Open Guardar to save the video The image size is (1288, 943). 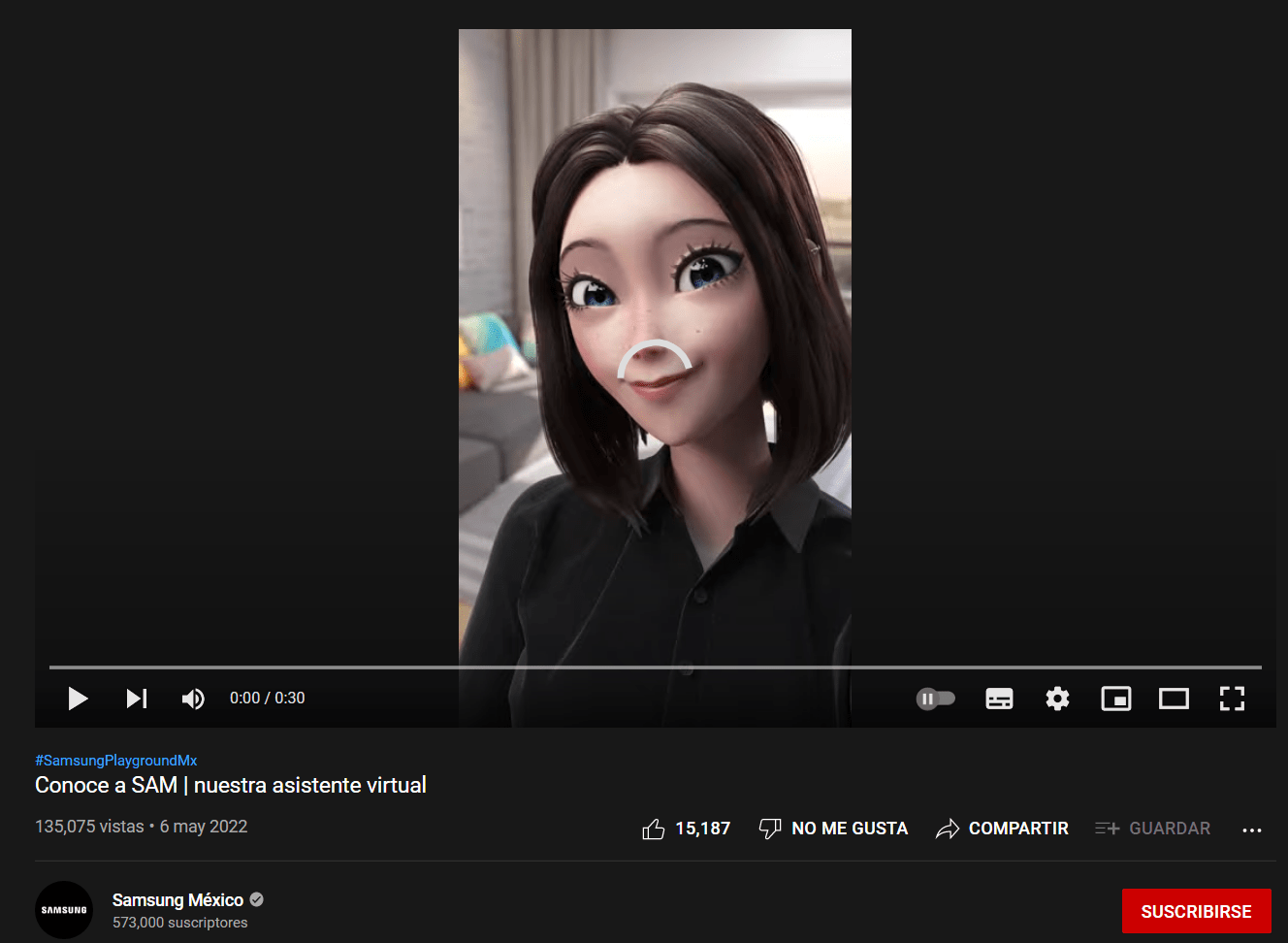tap(1152, 829)
